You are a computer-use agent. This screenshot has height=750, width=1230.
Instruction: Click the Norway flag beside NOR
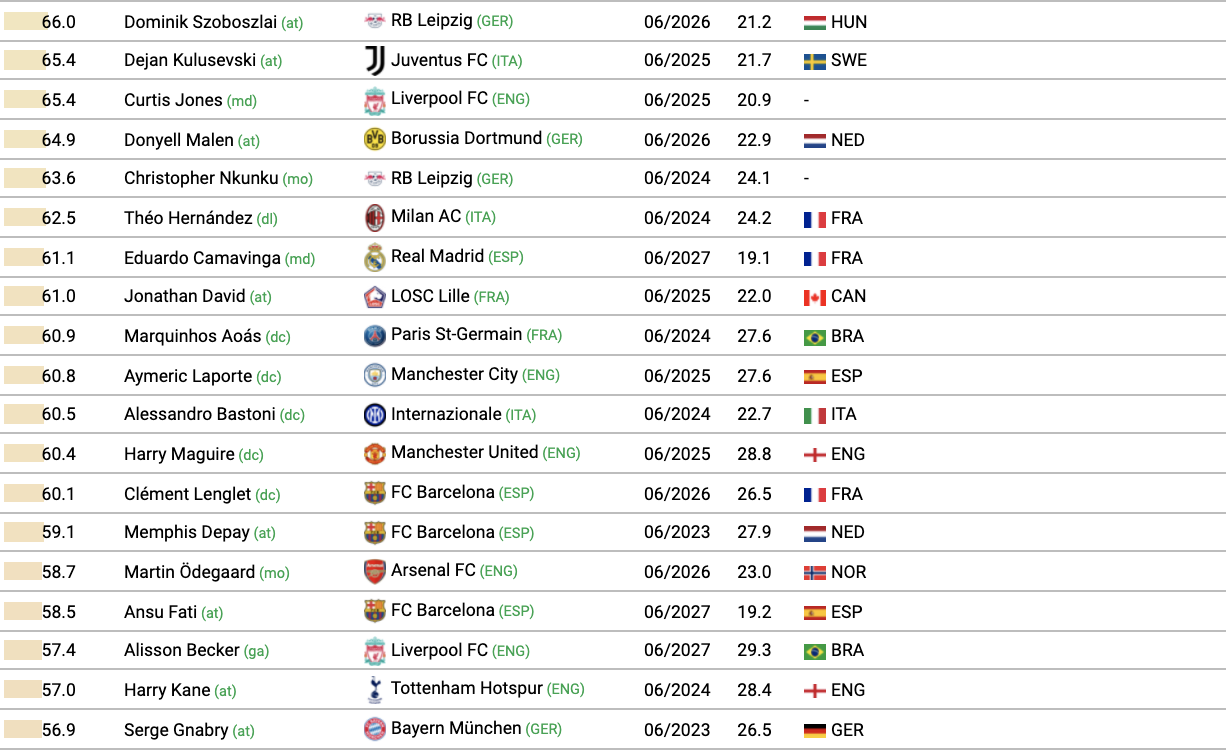pyautogui.click(x=814, y=573)
